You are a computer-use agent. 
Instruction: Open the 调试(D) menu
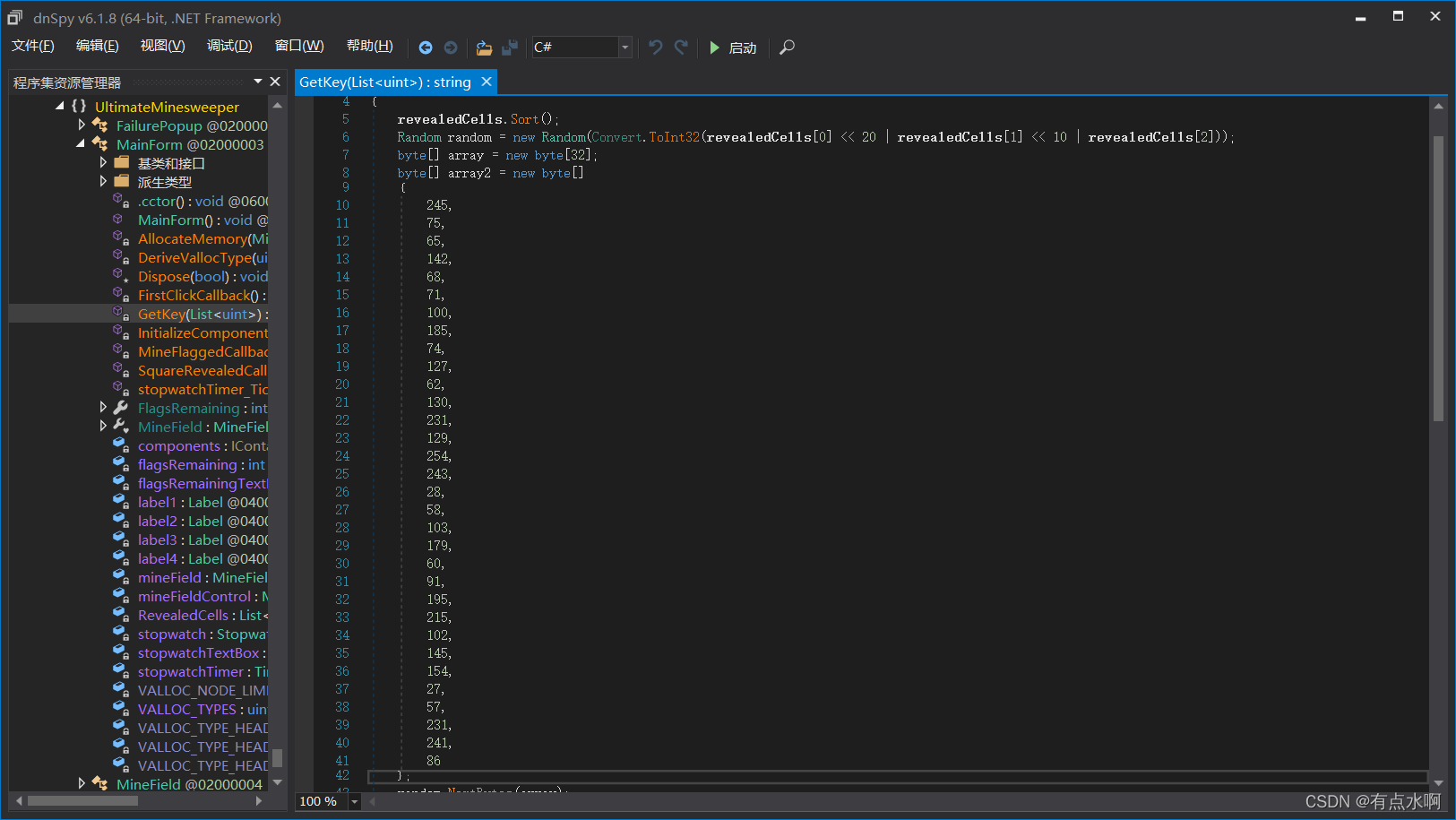pos(229,46)
